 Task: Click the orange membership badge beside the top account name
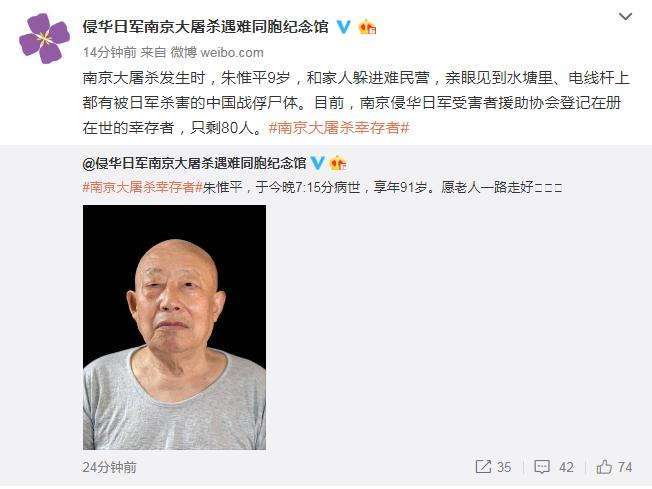(368, 27)
